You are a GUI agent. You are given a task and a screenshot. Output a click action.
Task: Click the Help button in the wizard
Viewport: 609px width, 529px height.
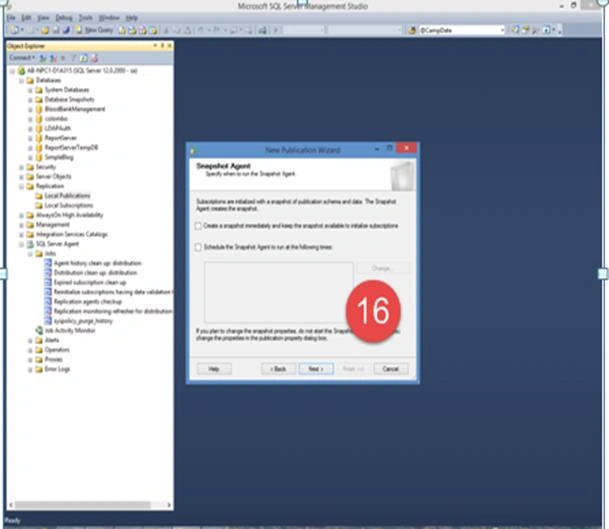click(214, 369)
